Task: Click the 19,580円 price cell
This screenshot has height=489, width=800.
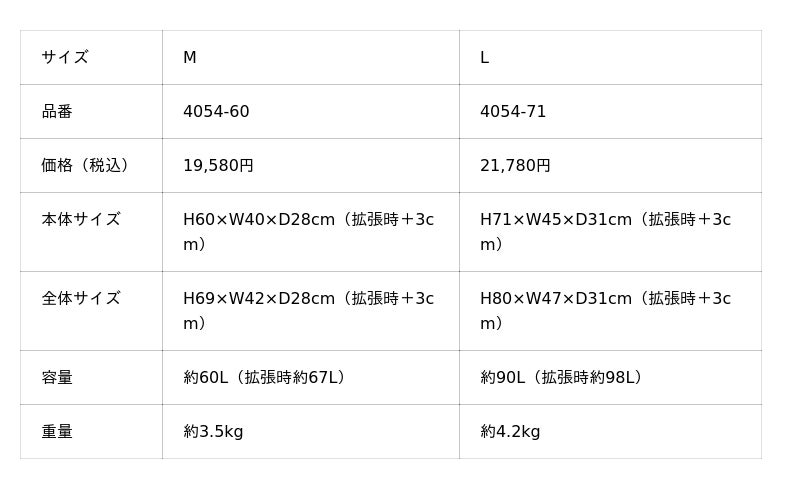Action: [218, 166]
